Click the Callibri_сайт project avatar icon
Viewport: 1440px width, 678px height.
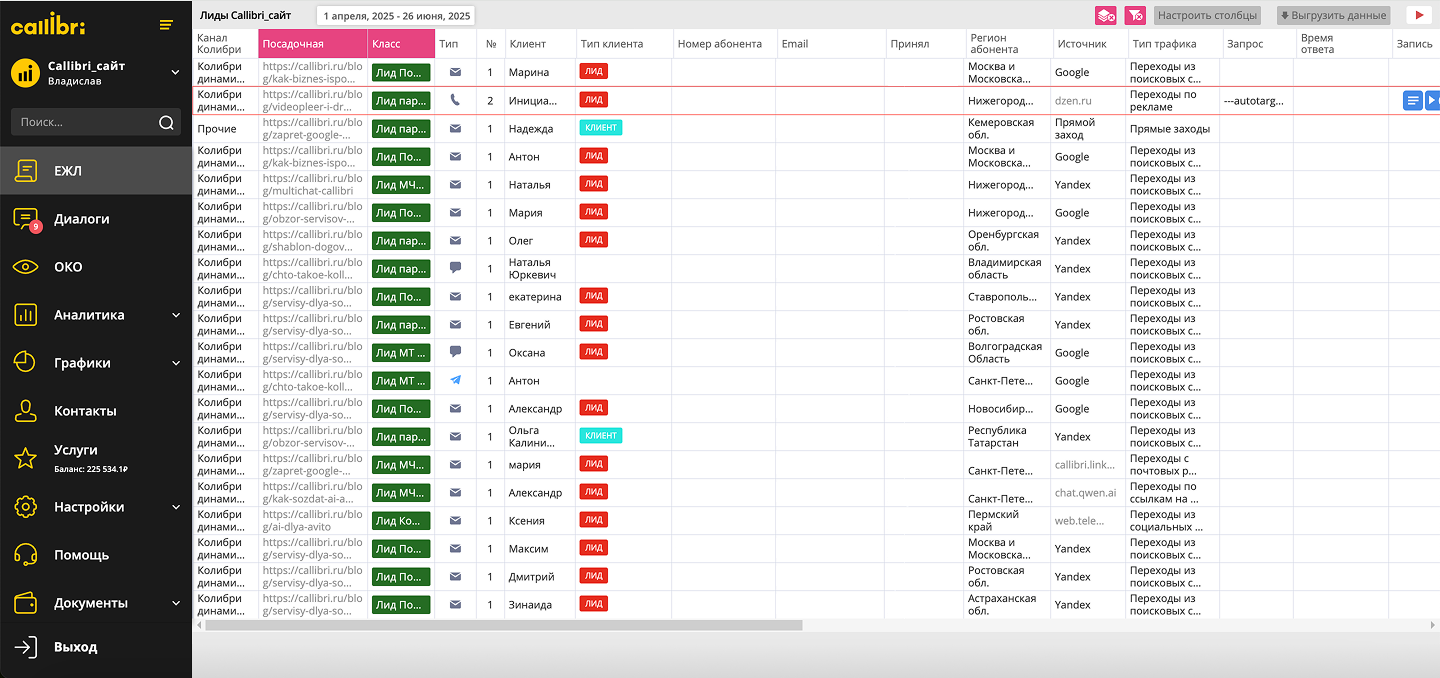tap(25, 73)
